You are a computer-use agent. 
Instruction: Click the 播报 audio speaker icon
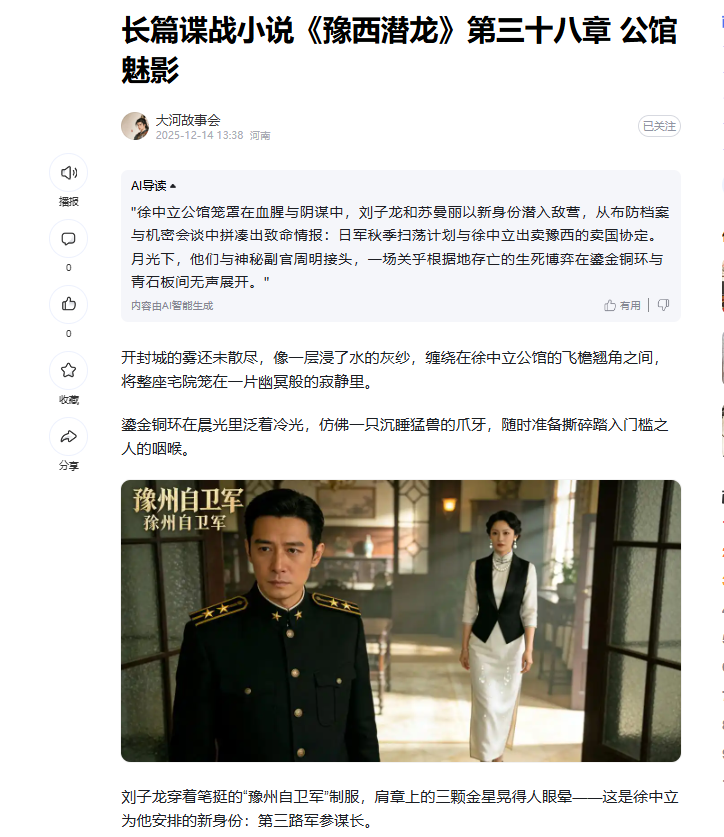[68, 172]
